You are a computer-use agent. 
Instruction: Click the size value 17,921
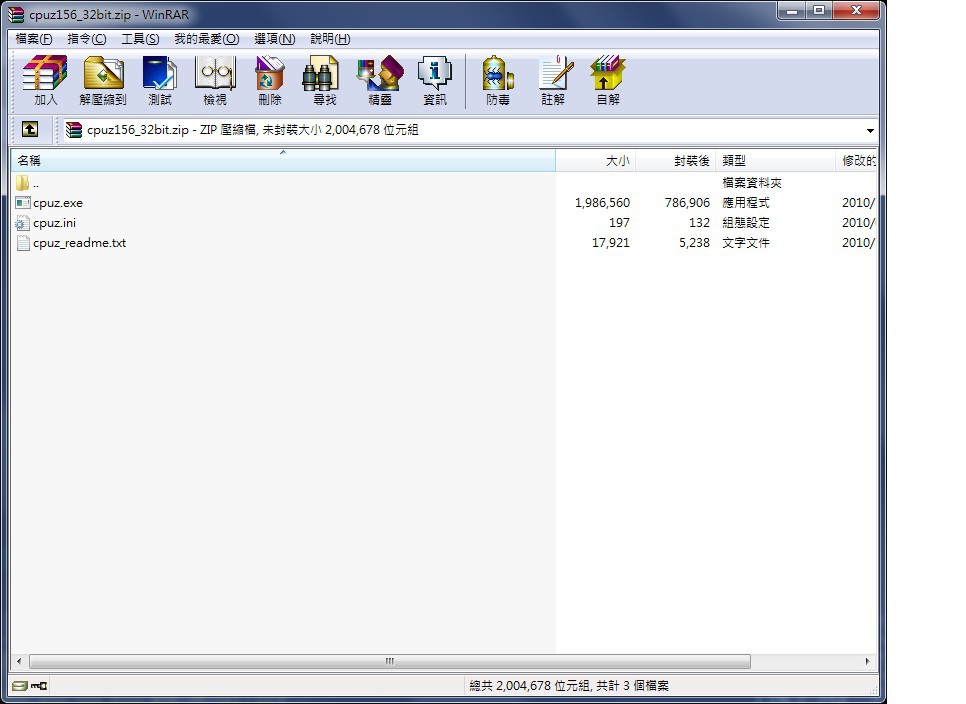611,243
